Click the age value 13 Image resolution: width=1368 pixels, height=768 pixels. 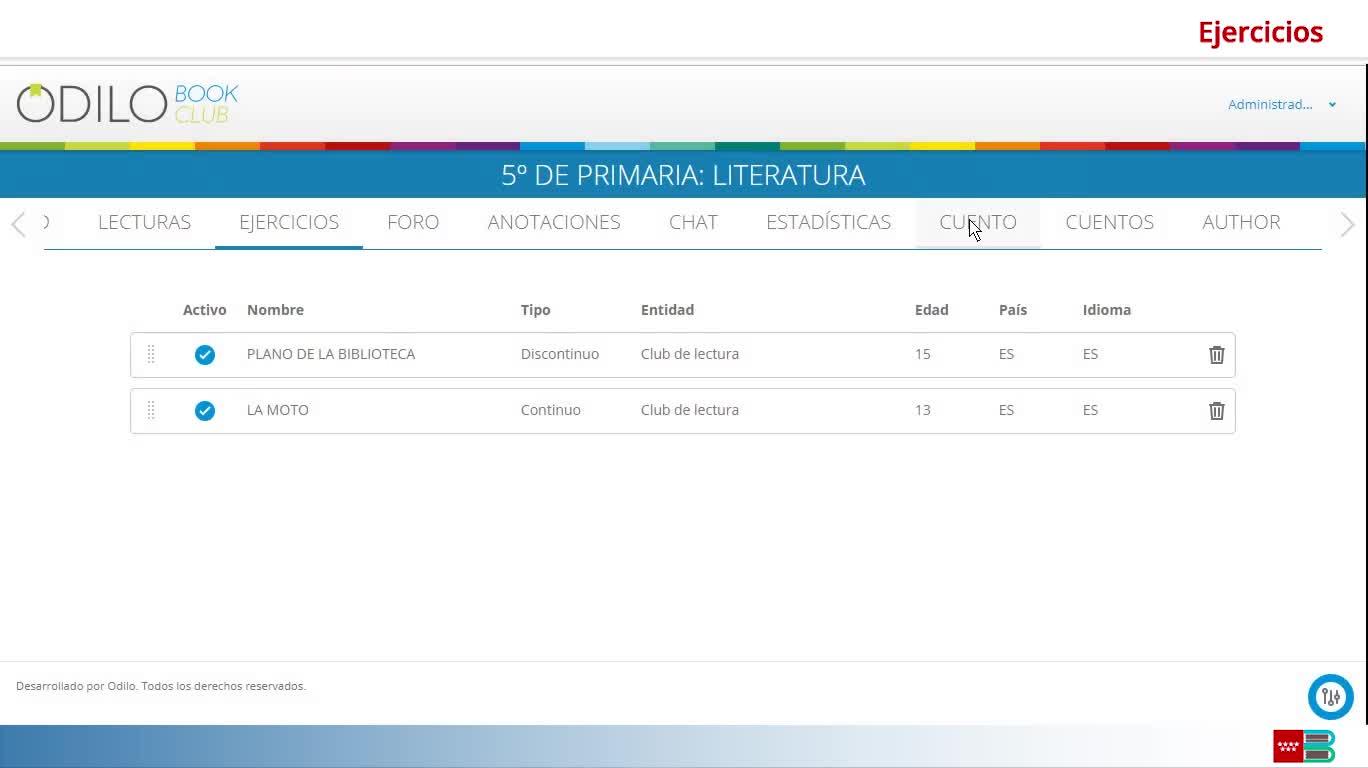922,410
